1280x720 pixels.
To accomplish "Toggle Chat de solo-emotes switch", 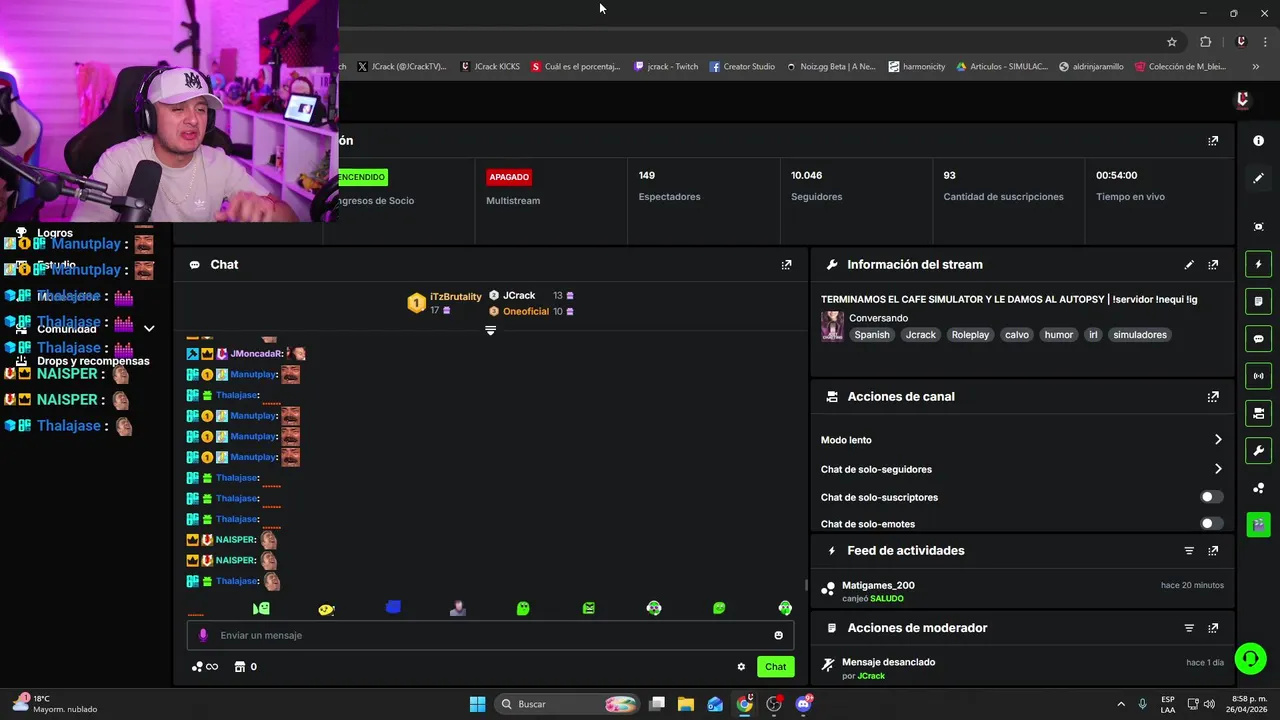I will tap(1210, 524).
